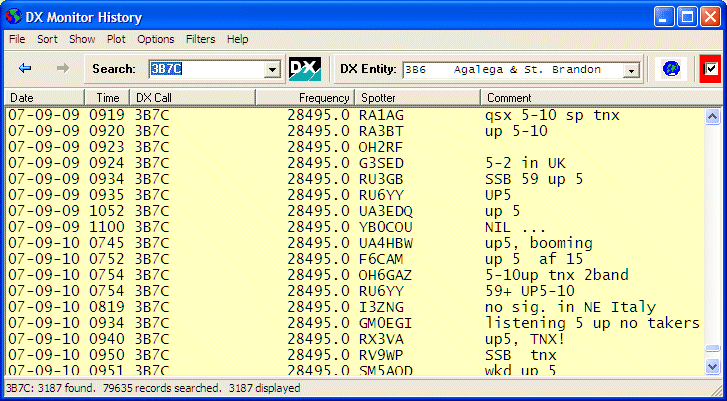Click the vertical scrollbar thumb
The height and width of the screenshot is (401, 727).
tap(713, 349)
